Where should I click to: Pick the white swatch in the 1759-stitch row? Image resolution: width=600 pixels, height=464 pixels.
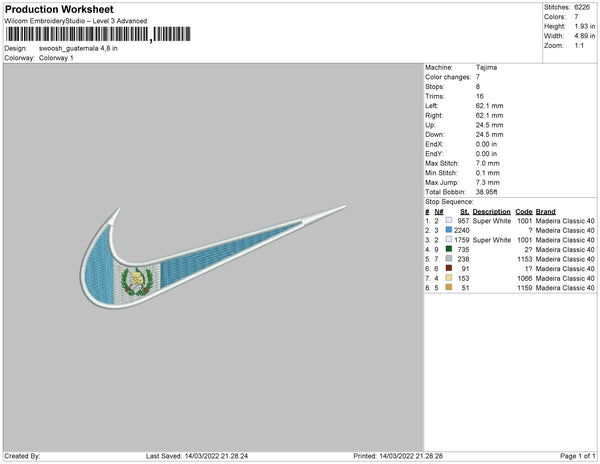[449, 240]
